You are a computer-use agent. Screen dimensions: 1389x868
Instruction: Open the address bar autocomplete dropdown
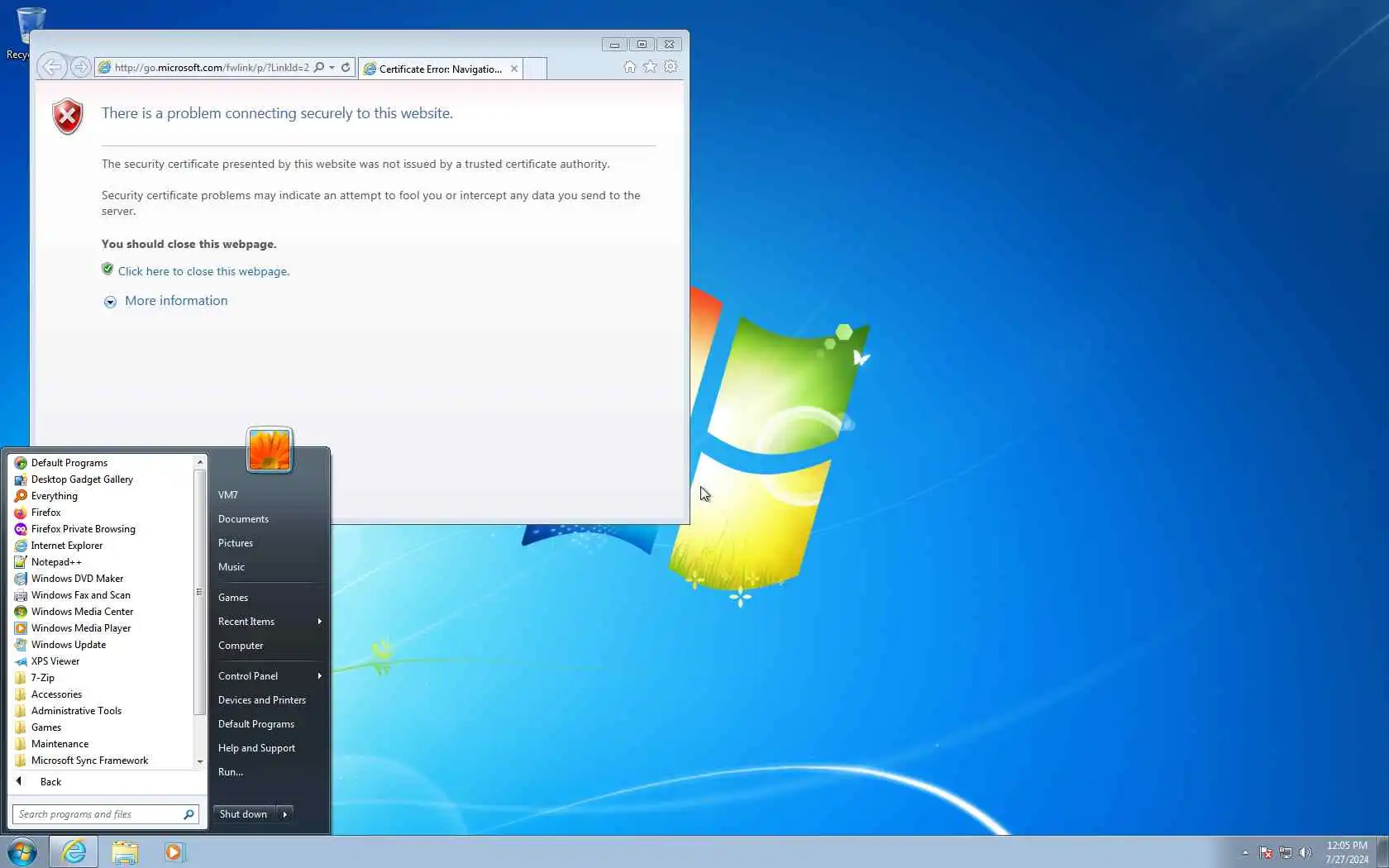pos(332,68)
